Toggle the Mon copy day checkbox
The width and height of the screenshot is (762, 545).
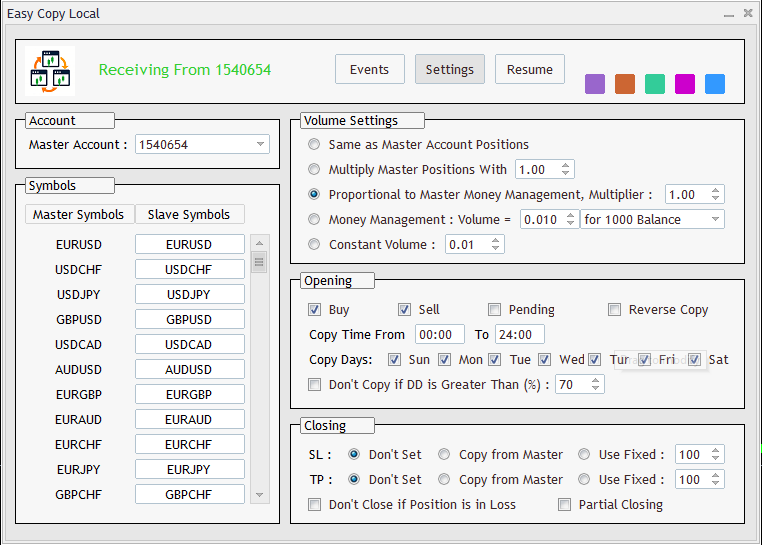[x=444, y=360]
